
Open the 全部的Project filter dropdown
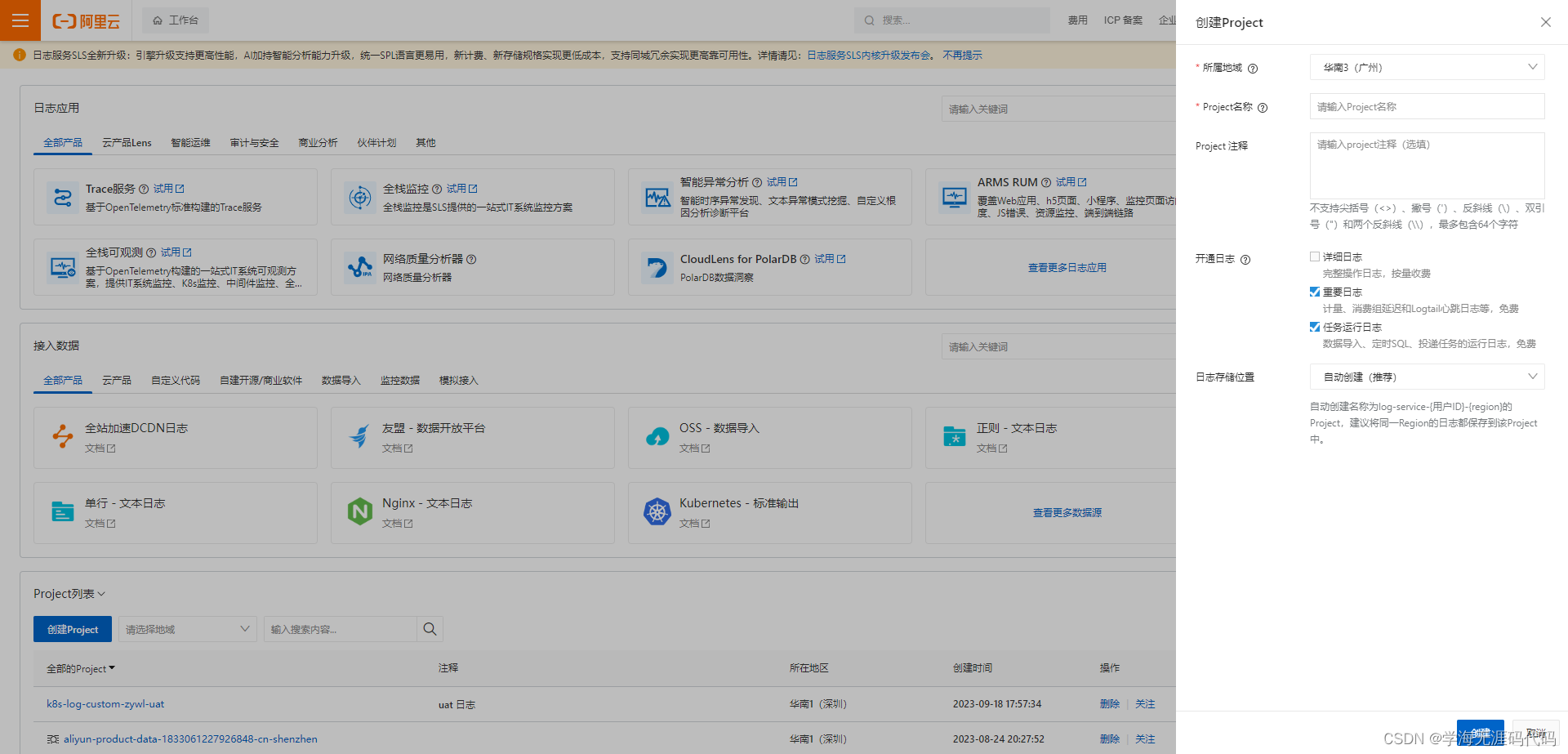(x=81, y=668)
